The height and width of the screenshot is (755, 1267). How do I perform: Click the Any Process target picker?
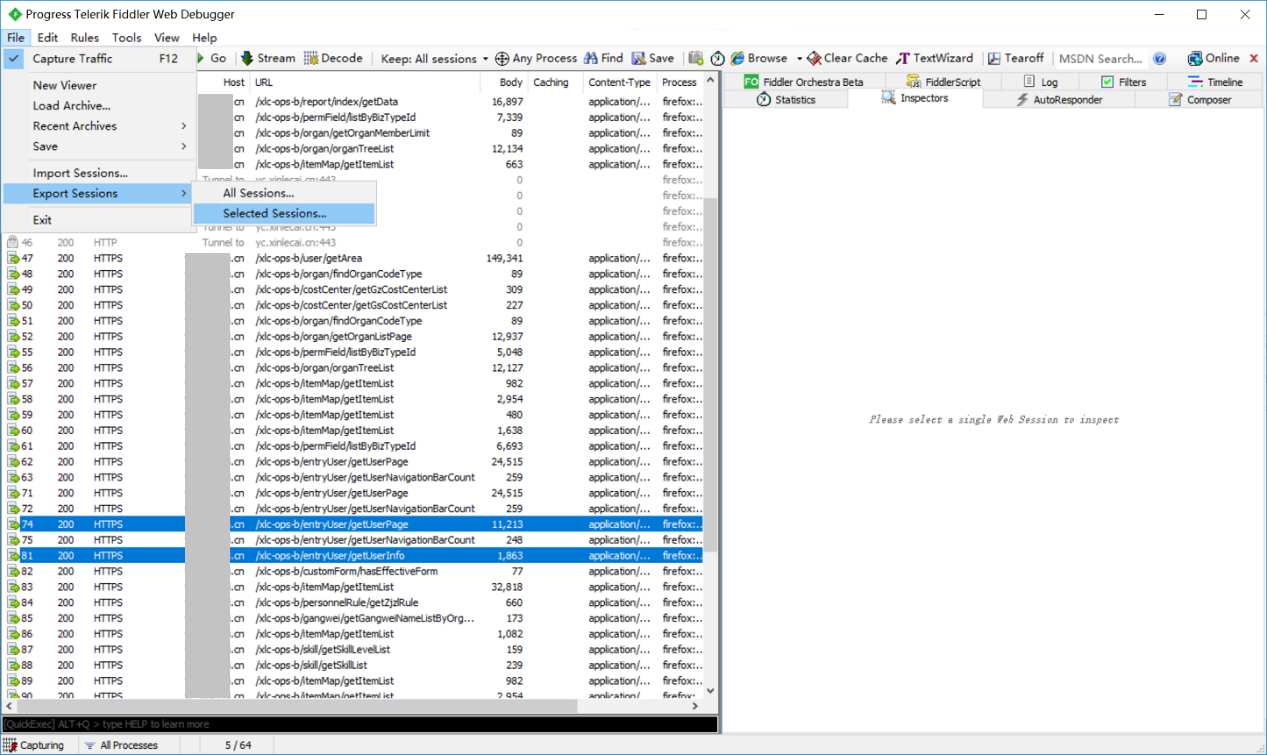click(x=536, y=59)
